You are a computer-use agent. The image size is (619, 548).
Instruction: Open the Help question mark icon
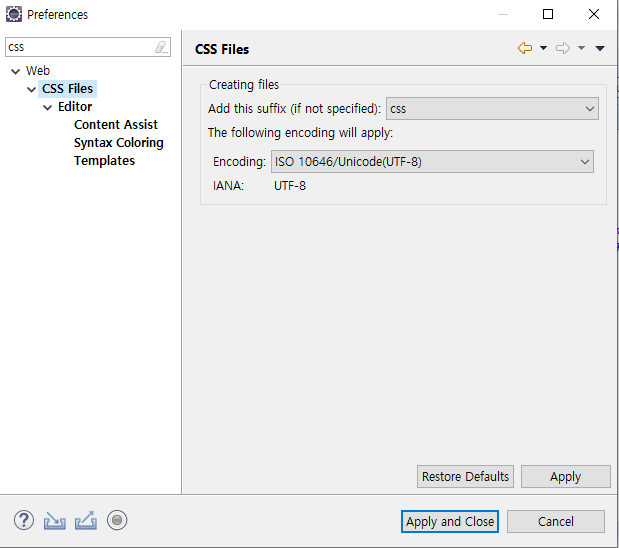(24, 520)
